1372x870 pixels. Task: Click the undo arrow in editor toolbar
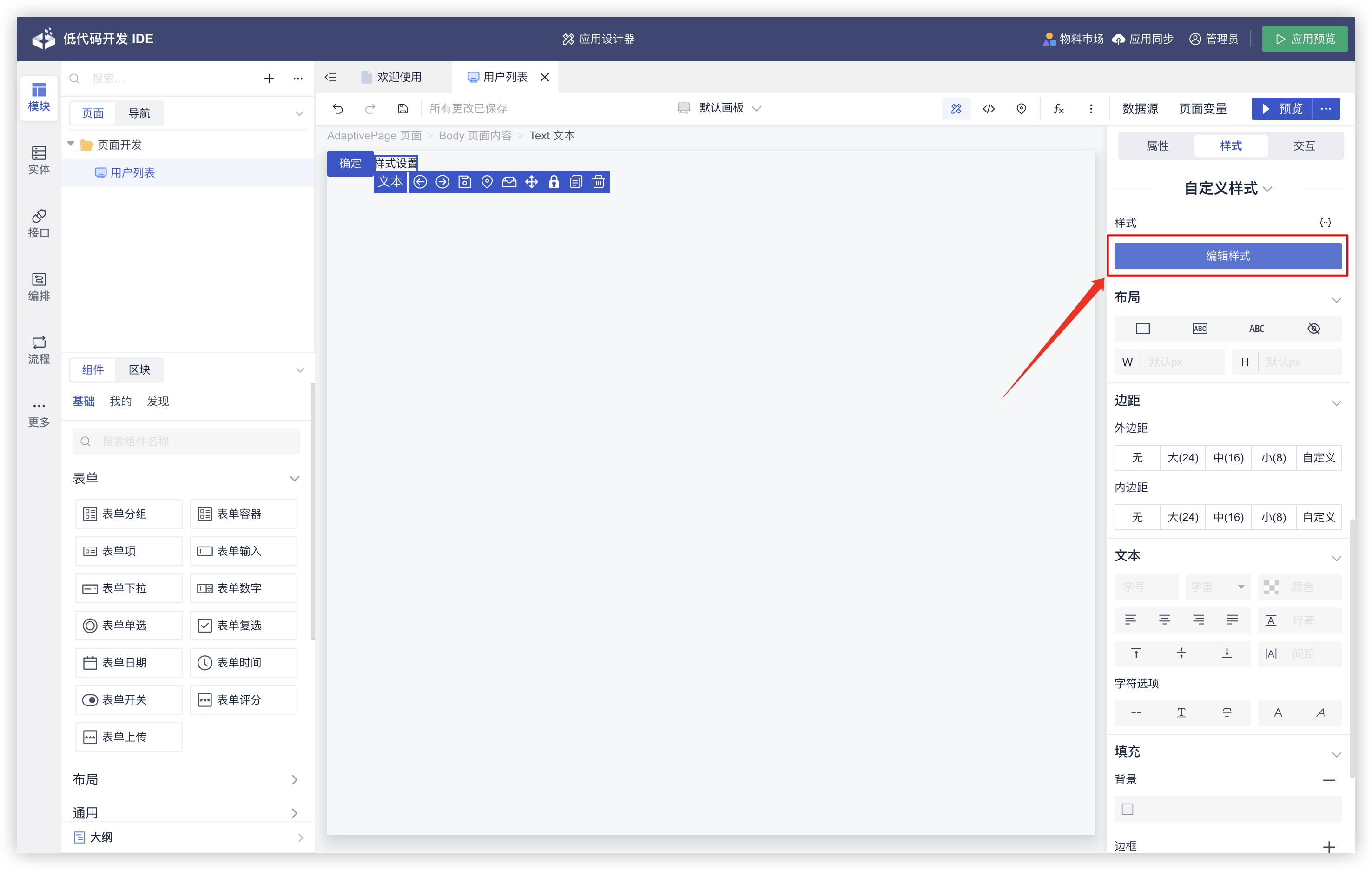(x=338, y=108)
